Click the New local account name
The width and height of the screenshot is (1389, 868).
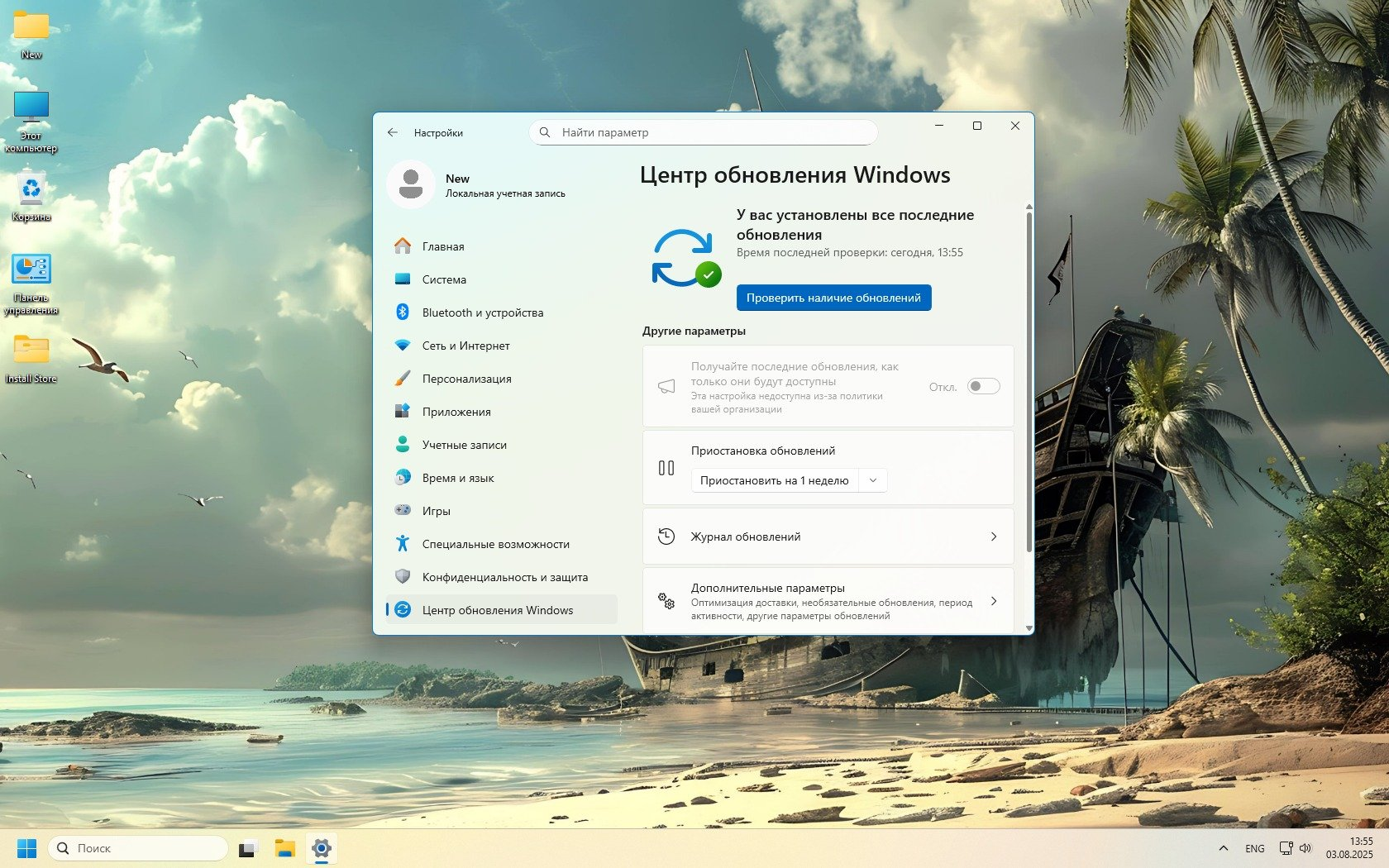click(x=457, y=179)
